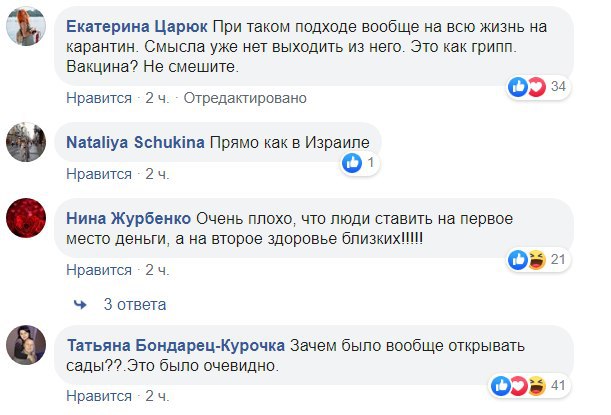Like Nataliya Schukina's comment via 'Нравится'
611x415 pixels.
[99, 174]
